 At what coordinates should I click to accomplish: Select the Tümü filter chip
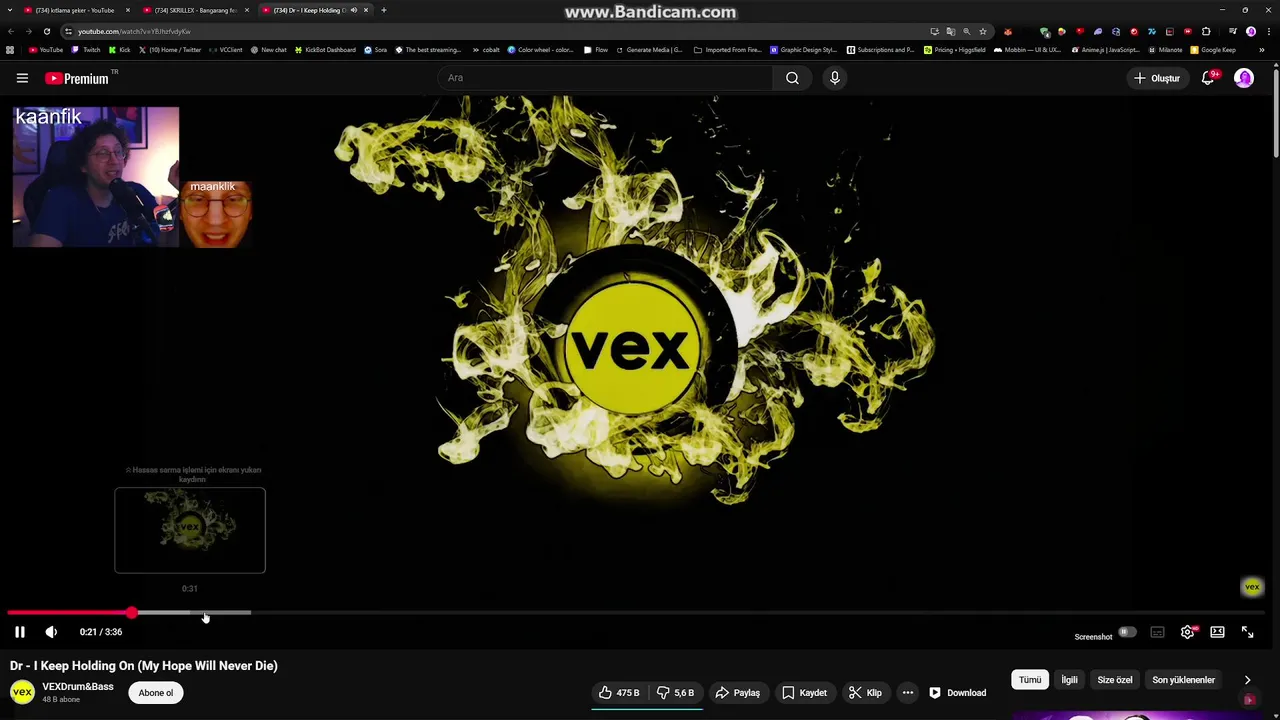click(x=1030, y=680)
